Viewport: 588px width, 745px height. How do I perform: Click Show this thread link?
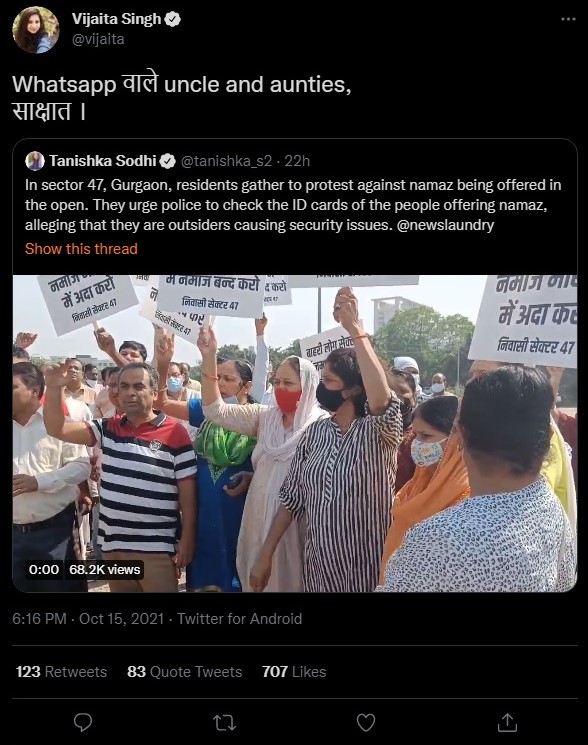pyautogui.click(x=81, y=248)
